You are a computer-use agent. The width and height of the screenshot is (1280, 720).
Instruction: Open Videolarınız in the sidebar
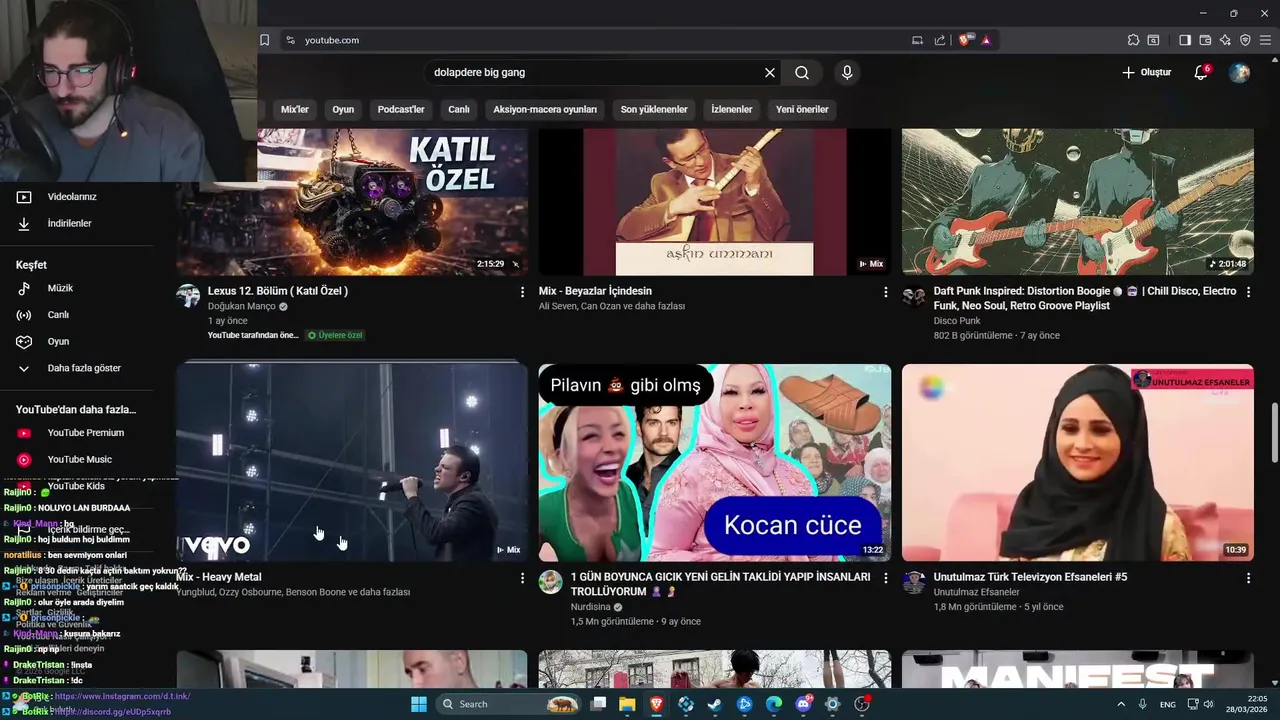point(72,197)
